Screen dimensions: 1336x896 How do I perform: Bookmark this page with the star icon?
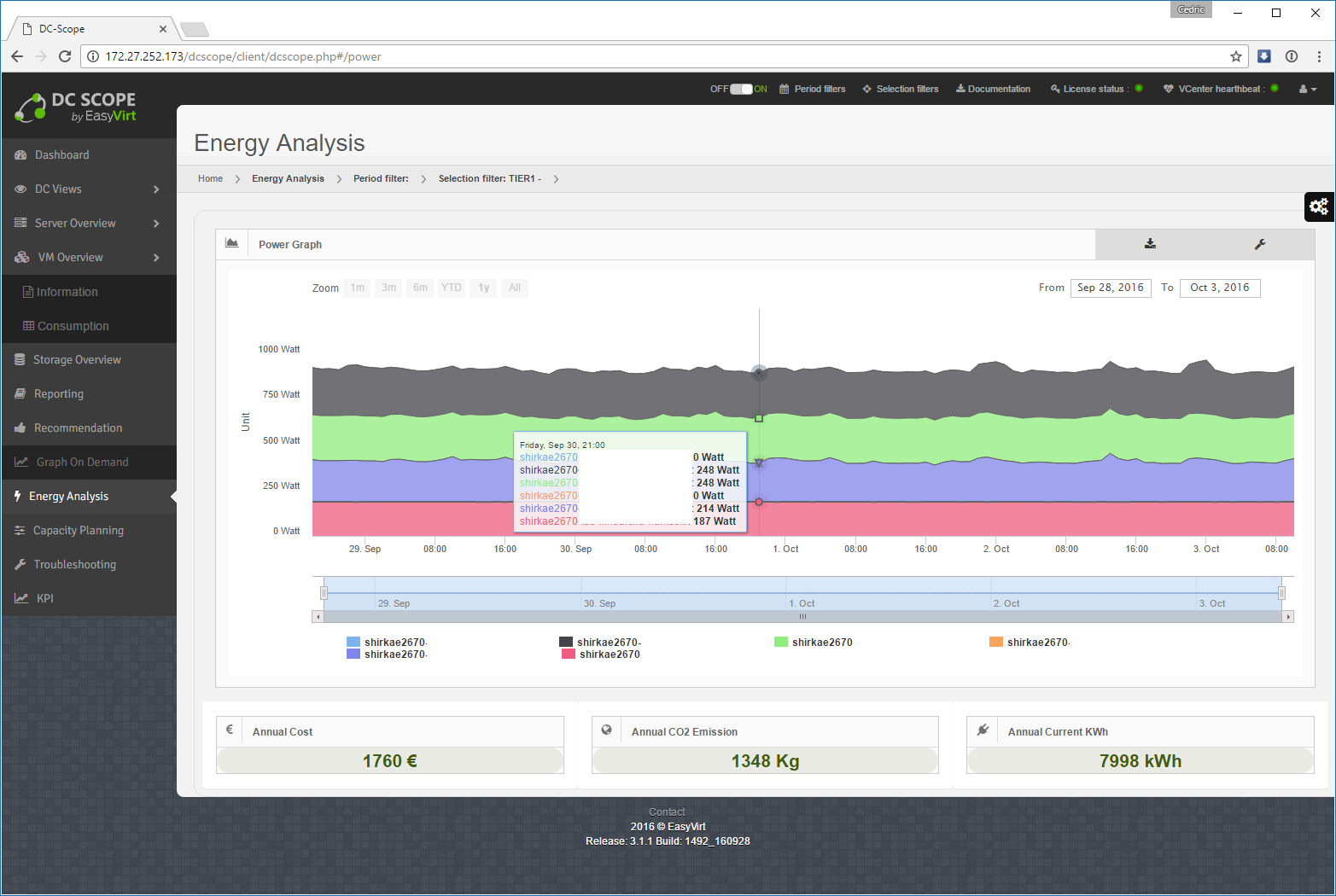pyautogui.click(x=1235, y=56)
